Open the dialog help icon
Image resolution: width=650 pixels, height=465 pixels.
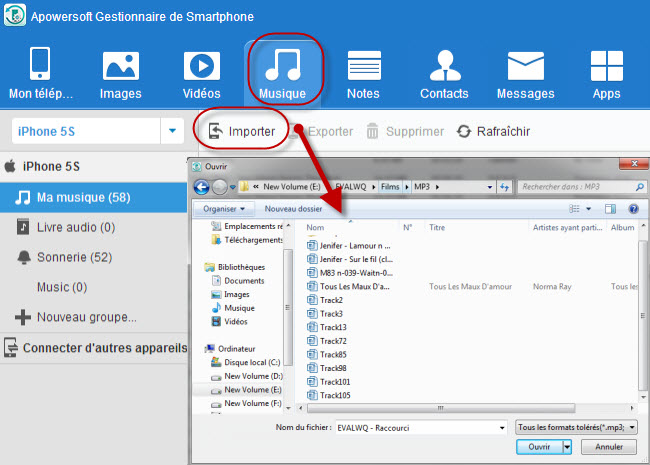633,209
